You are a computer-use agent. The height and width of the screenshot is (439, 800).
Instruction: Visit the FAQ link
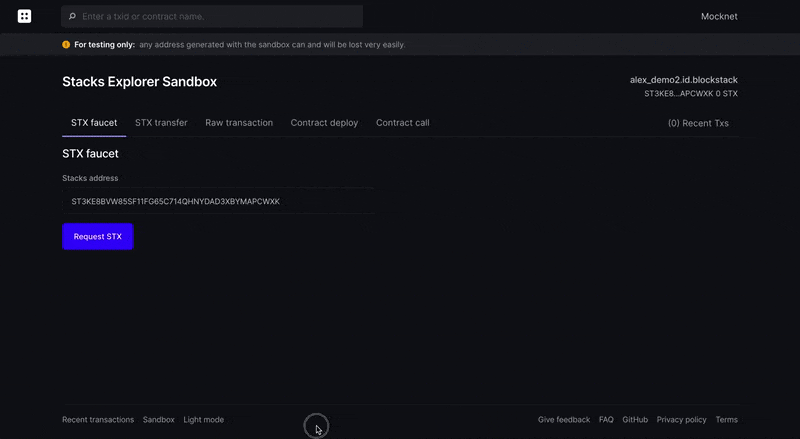pos(606,420)
